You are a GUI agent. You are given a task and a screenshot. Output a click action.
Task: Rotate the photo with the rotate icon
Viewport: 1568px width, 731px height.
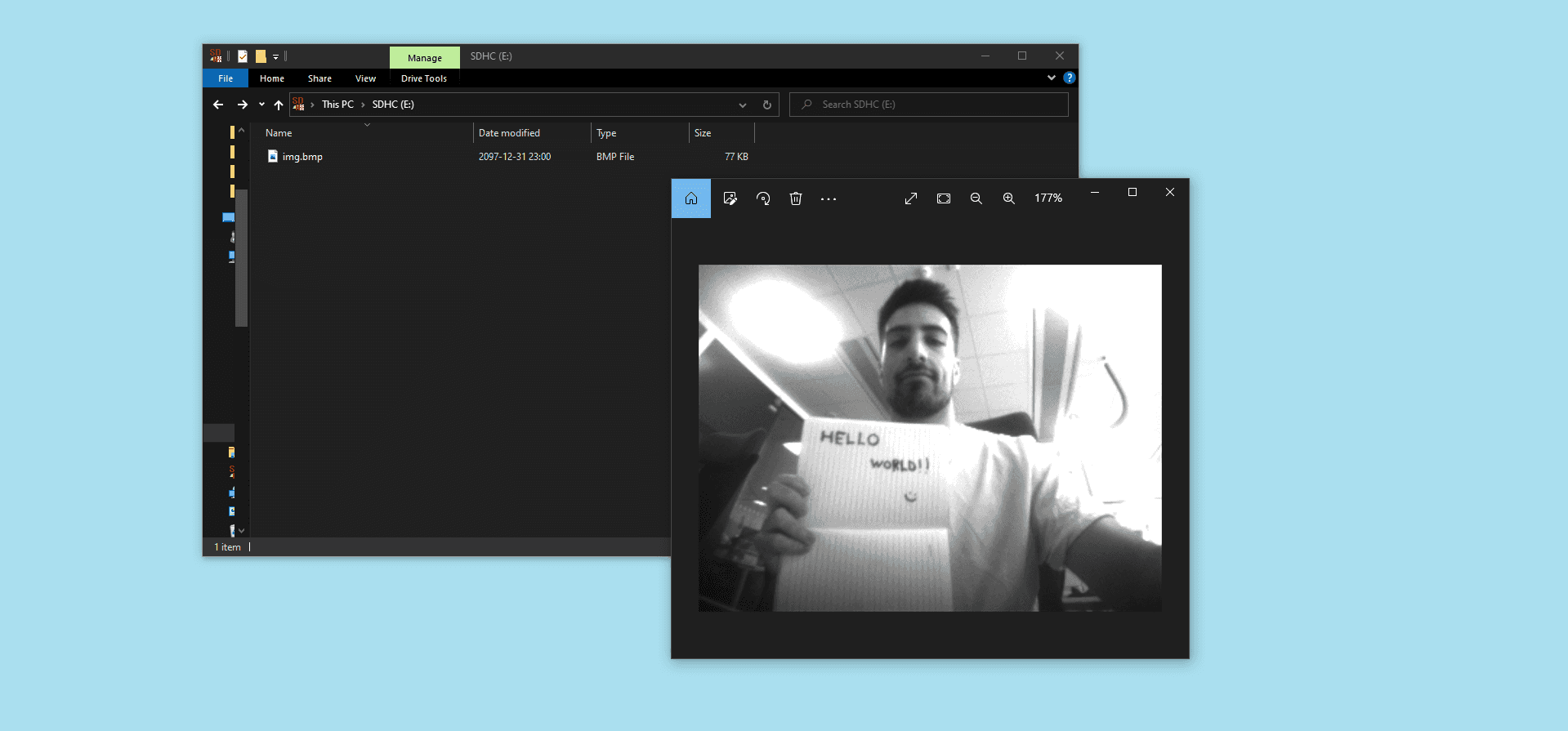pos(763,198)
